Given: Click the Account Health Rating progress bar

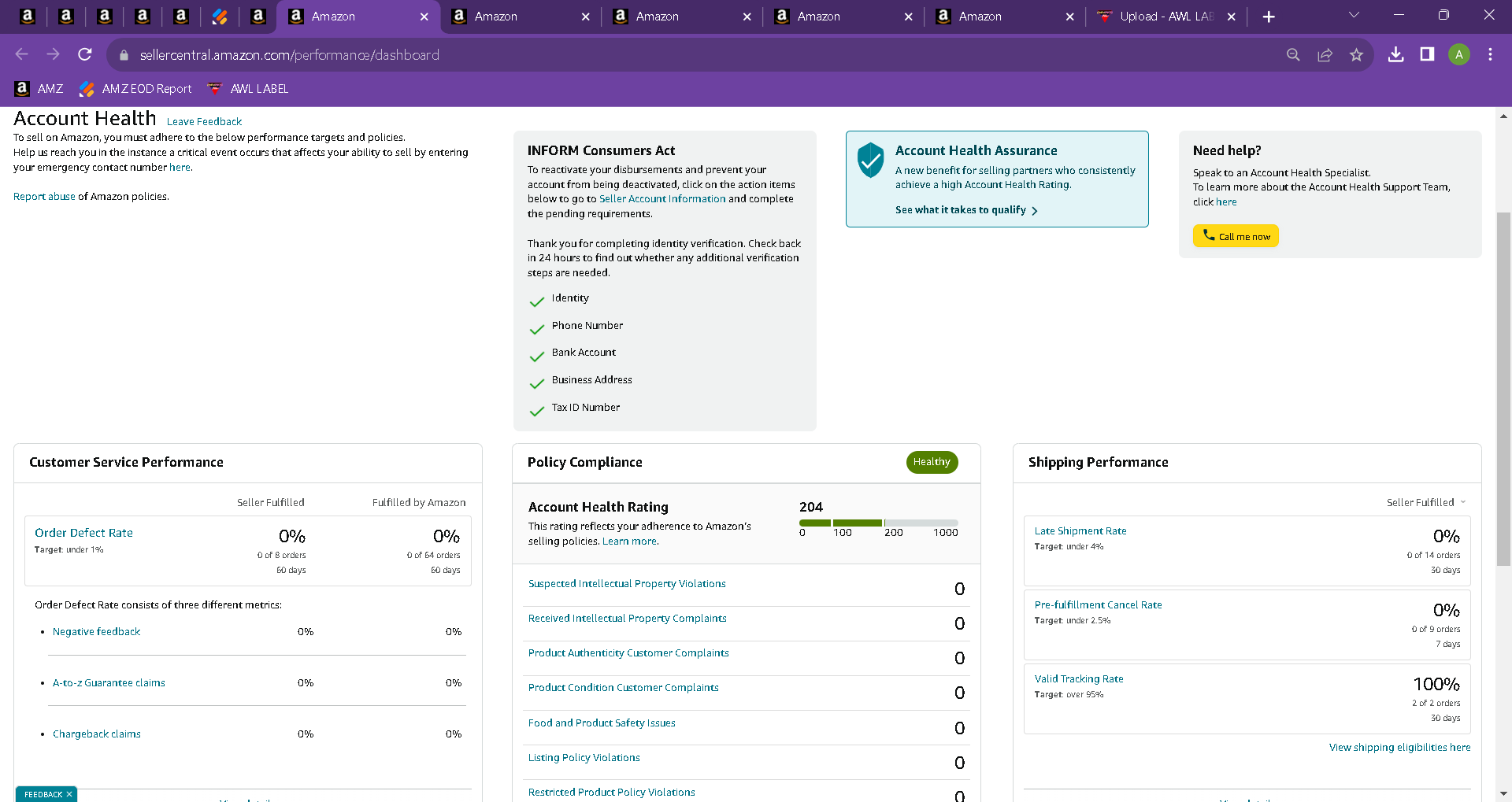Looking at the screenshot, I should click(x=879, y=523).
